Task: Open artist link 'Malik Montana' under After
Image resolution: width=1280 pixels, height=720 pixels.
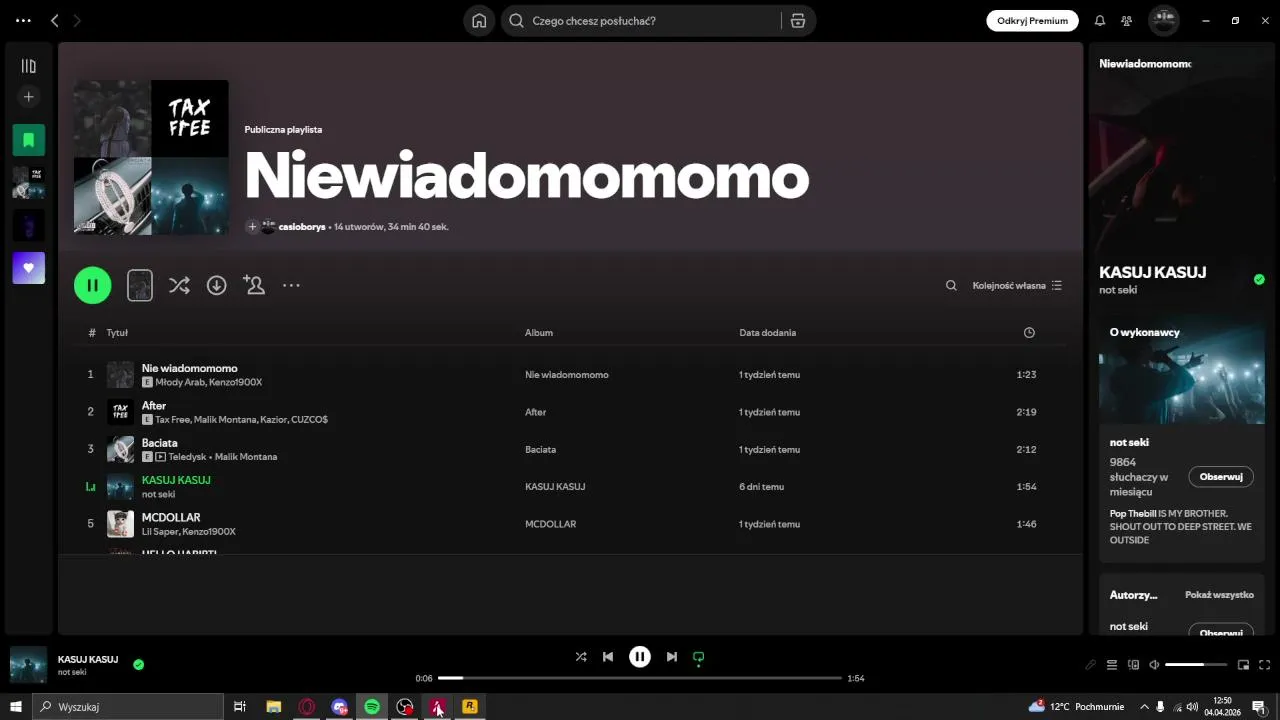Action: tap(225, 420)
